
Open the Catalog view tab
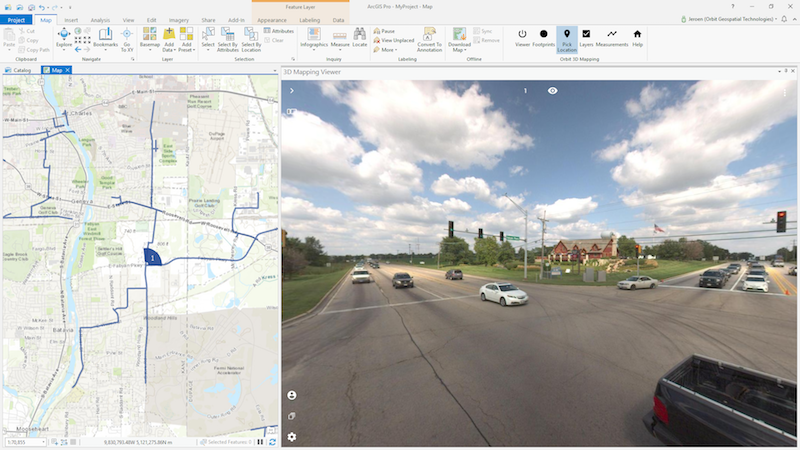point(22,71)
